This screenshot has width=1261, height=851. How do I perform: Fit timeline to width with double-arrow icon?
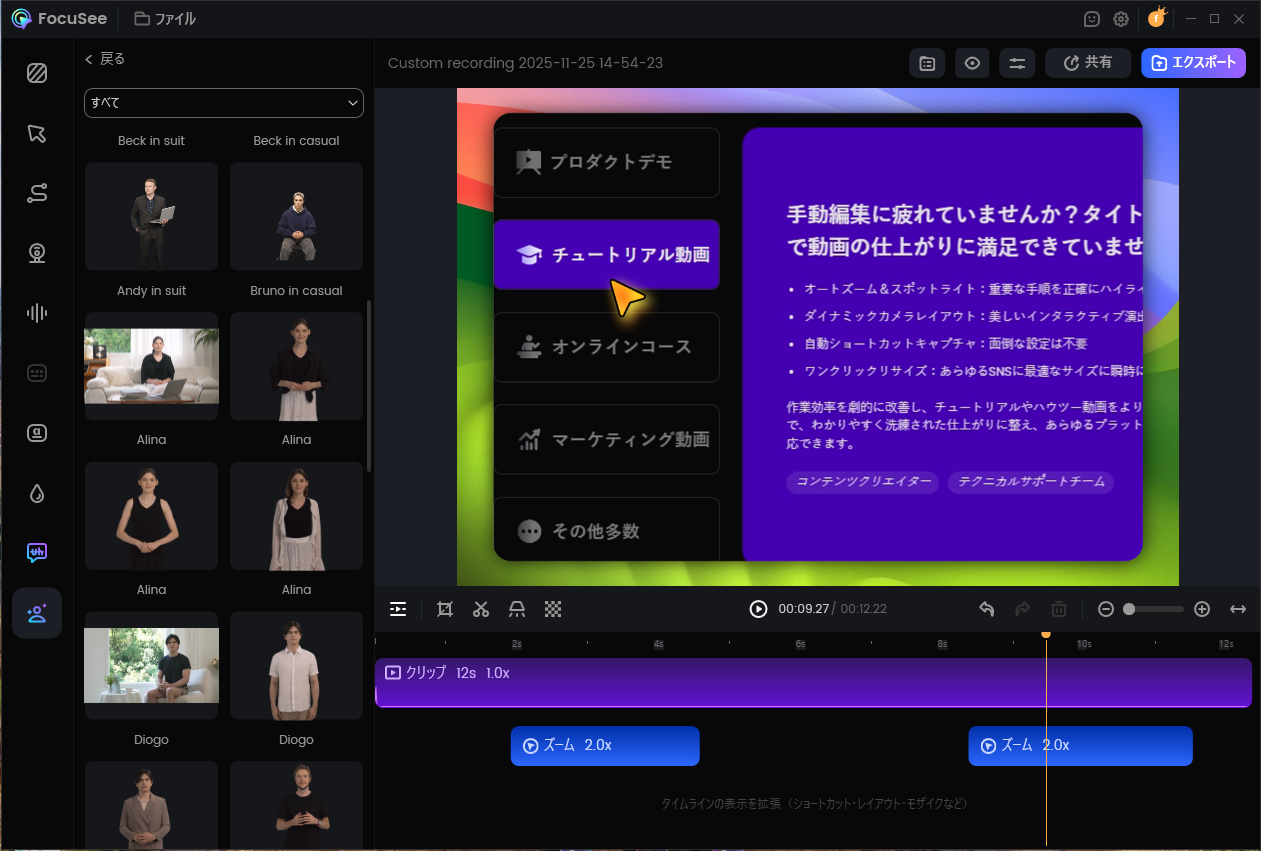(1238, 609)
